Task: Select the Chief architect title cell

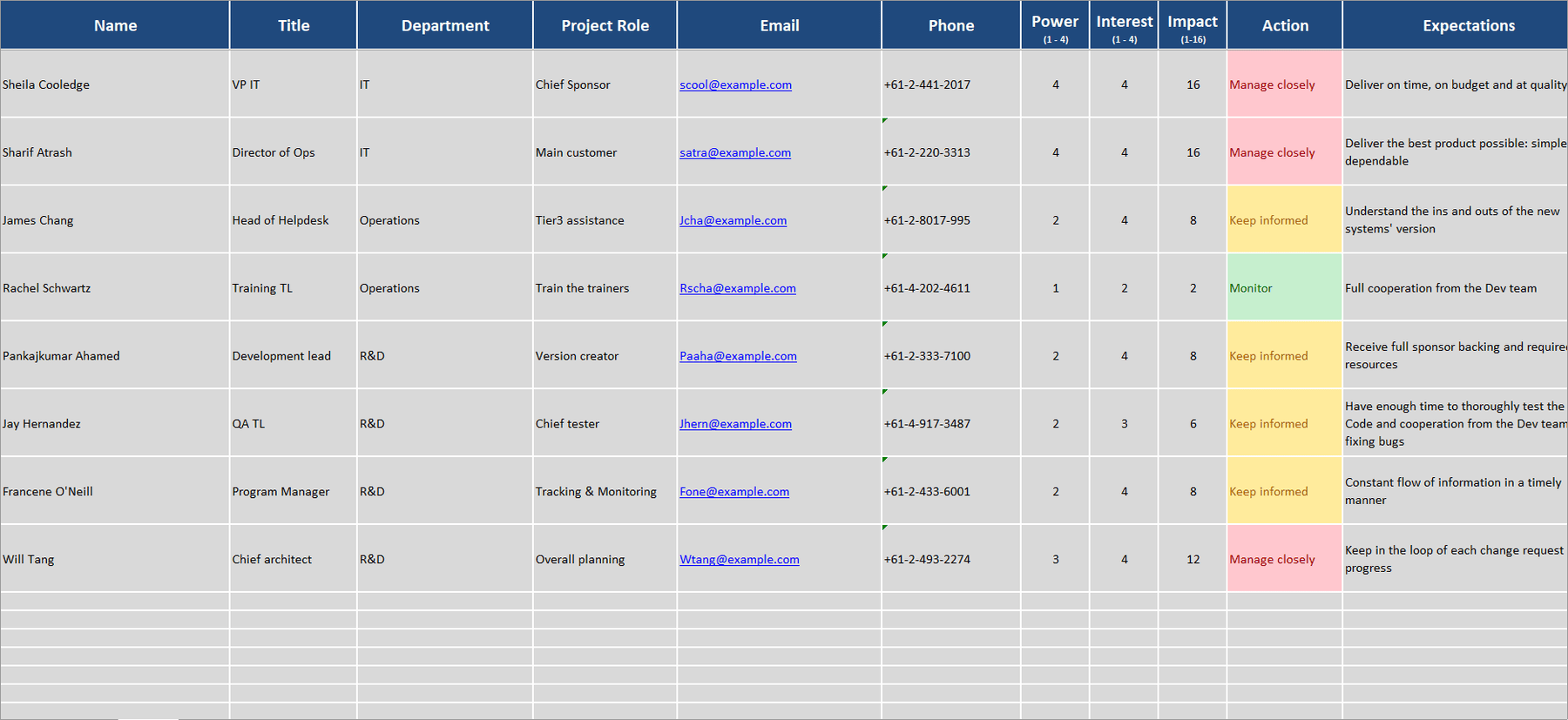Action: tap(294, 560)
